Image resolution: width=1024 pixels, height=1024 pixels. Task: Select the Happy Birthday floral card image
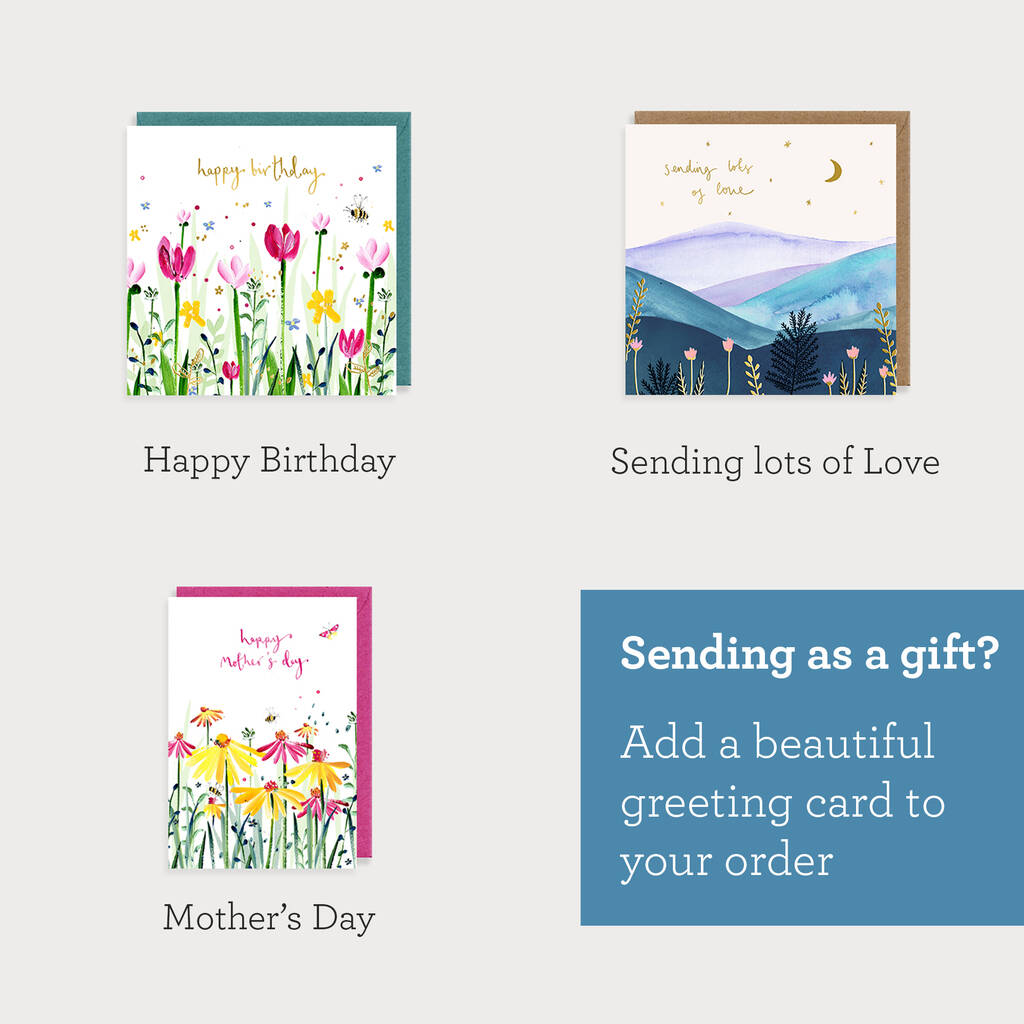(261, 260)
